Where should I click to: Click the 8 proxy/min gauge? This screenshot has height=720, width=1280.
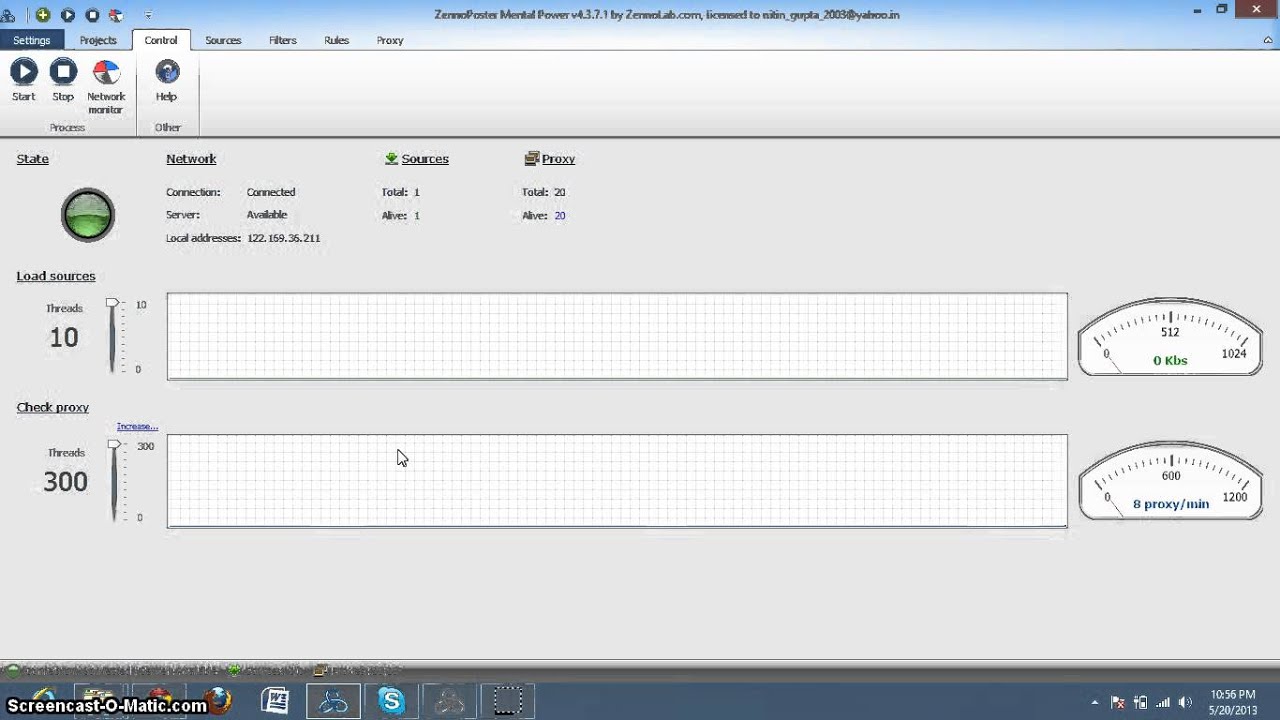[1170, 481]
